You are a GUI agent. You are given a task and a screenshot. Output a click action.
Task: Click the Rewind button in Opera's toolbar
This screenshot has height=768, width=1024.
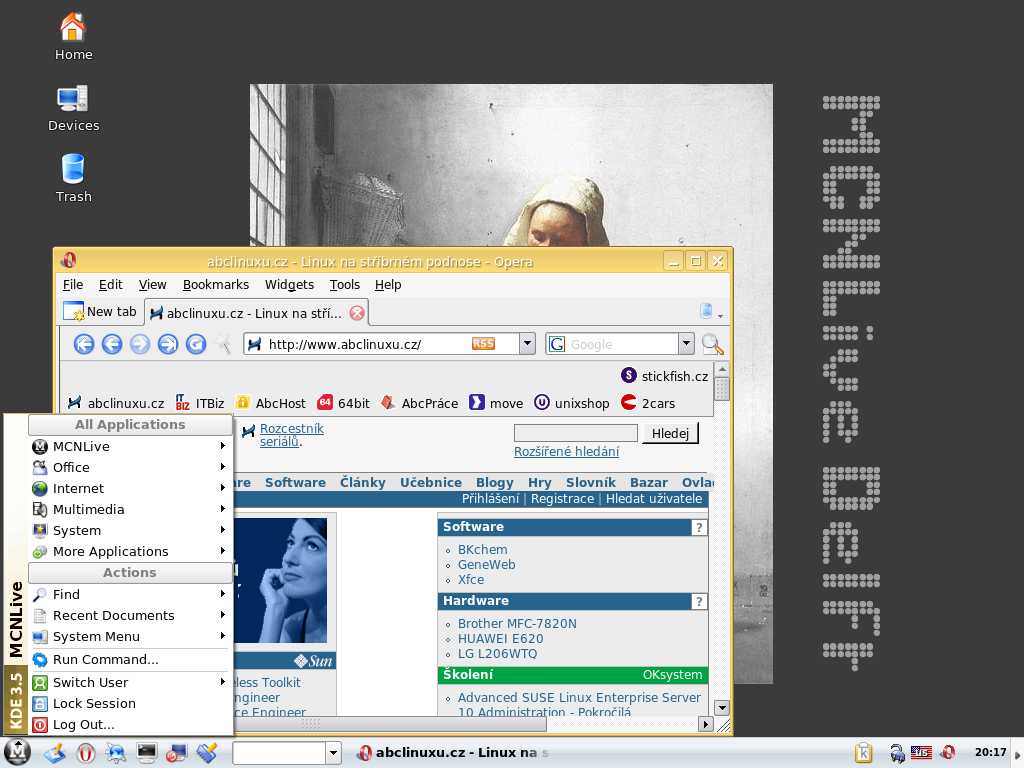84,344
